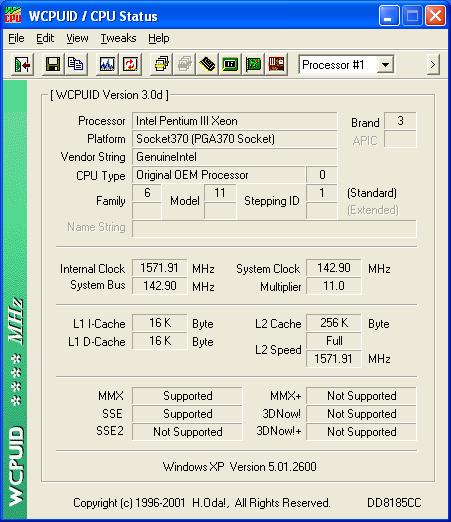Click the grayed-out stacked windows icon
Screen dimensions: 451x522
(x=184, y=64)
